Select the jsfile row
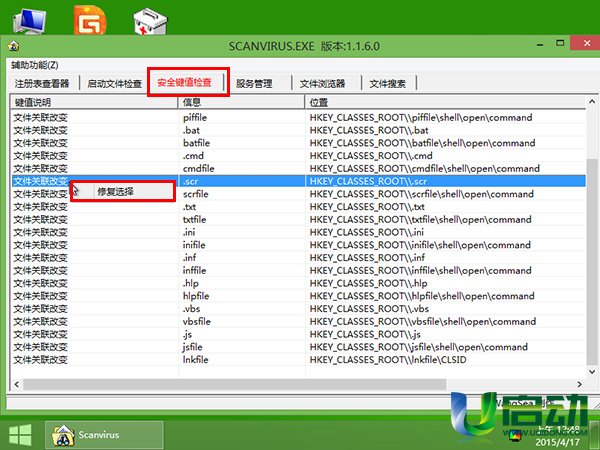The image size is (600, 450). [x=298, y=347]
